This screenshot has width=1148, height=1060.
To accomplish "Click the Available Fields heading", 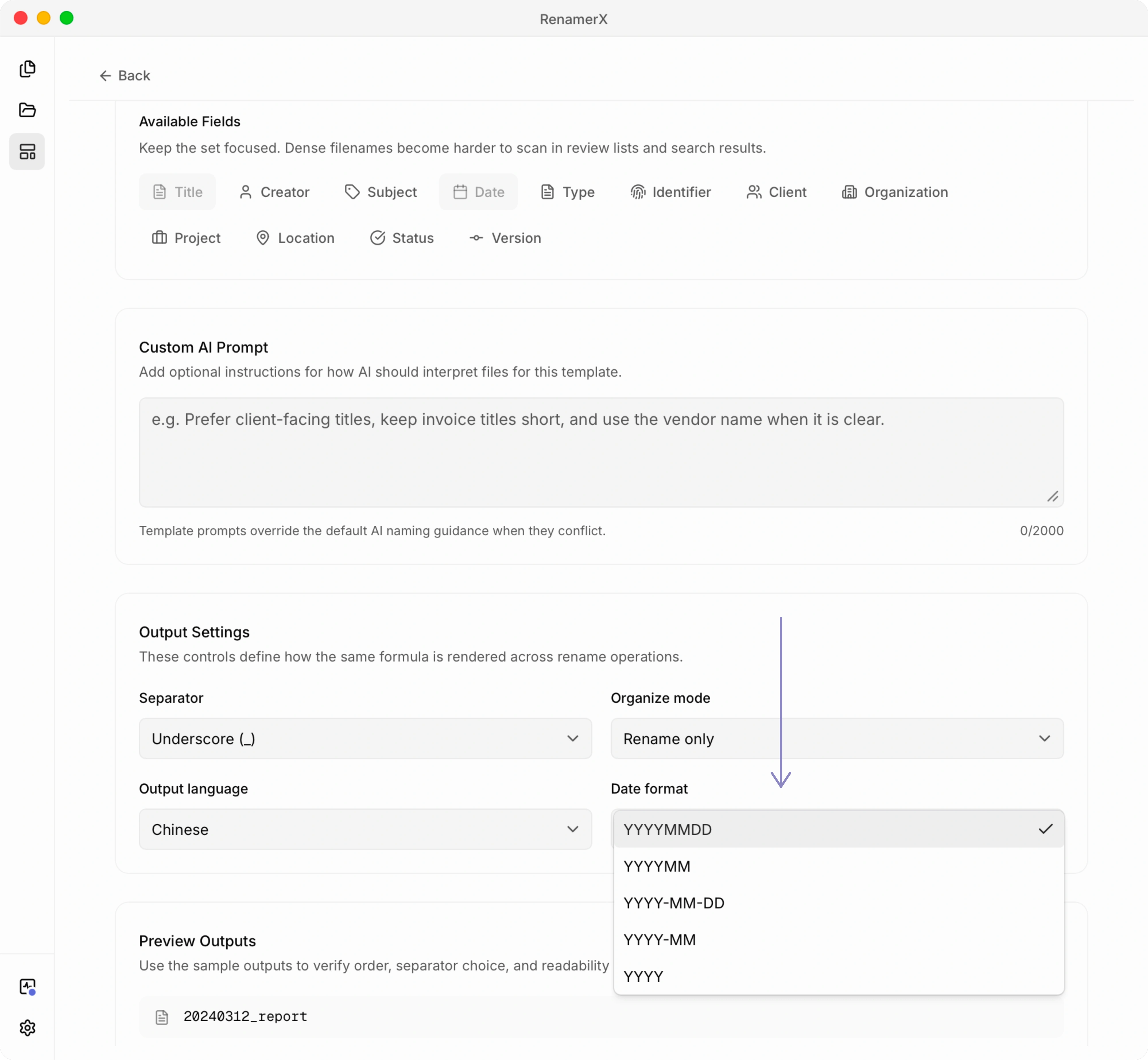I will [x=189, y=122].
